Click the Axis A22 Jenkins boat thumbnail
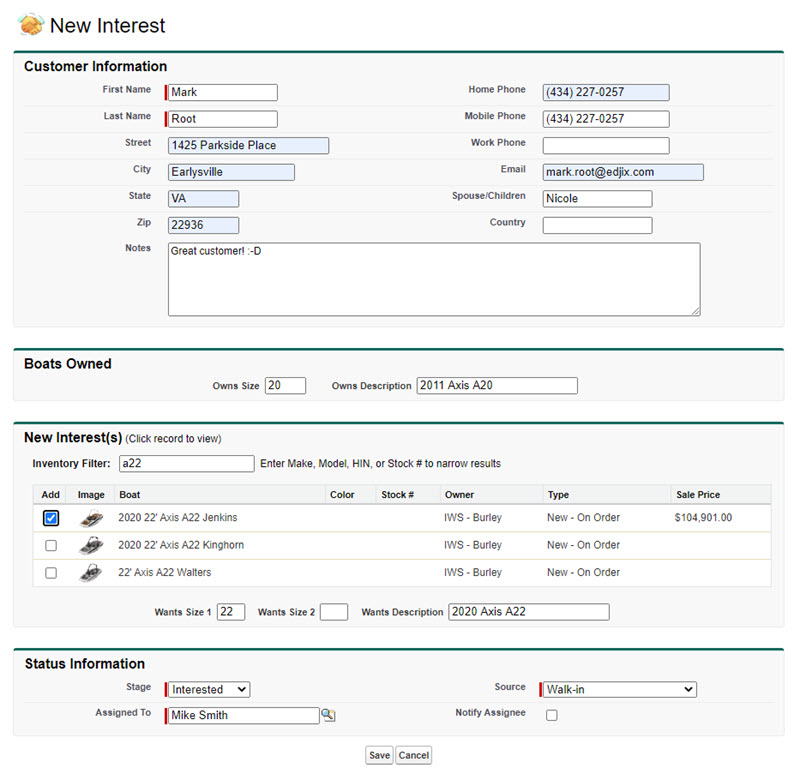 pos(91,518)
